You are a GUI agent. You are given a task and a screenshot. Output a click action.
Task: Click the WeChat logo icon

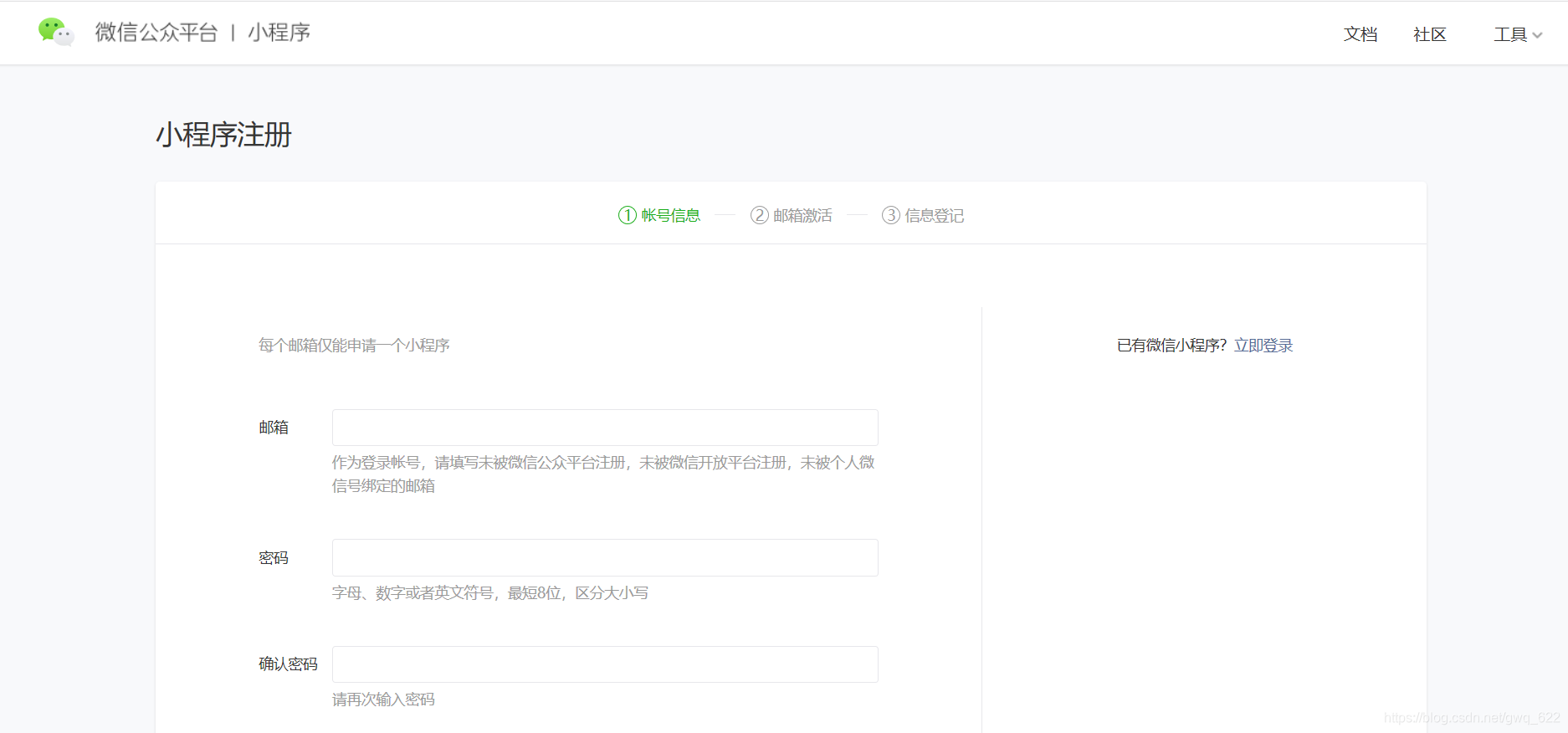click(56, 32)
